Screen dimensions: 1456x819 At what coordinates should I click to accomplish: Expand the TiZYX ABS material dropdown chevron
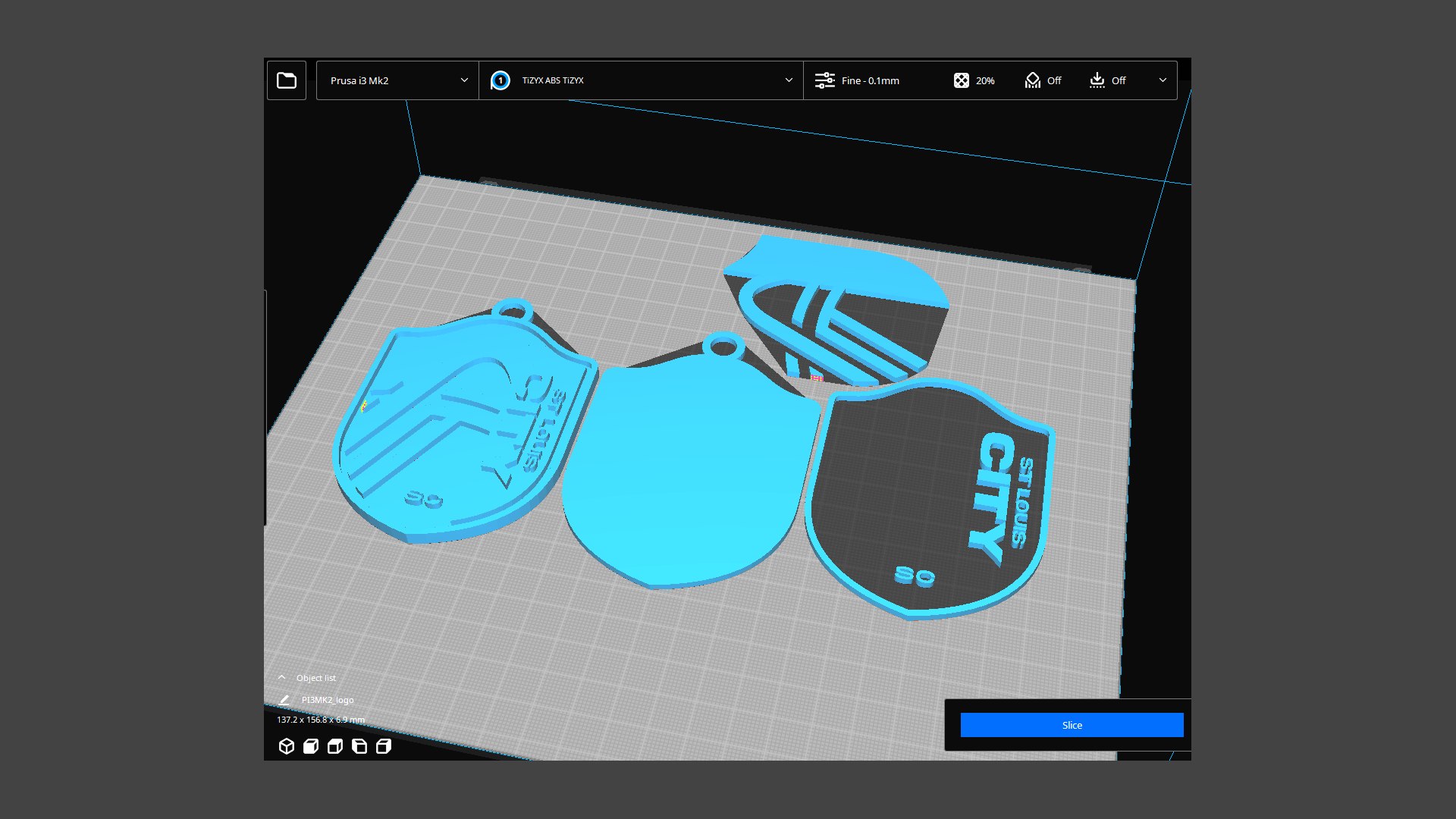coord(789,80)
